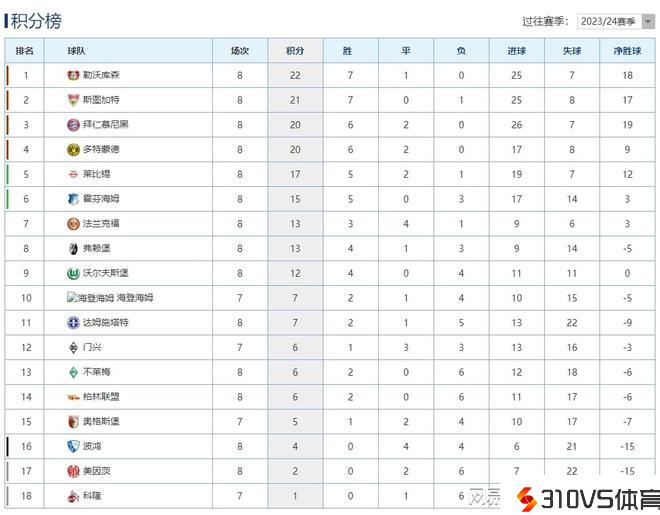Click the 净胜球 column header
This screenshot has height=515, width=660.
tap(627, 50)
